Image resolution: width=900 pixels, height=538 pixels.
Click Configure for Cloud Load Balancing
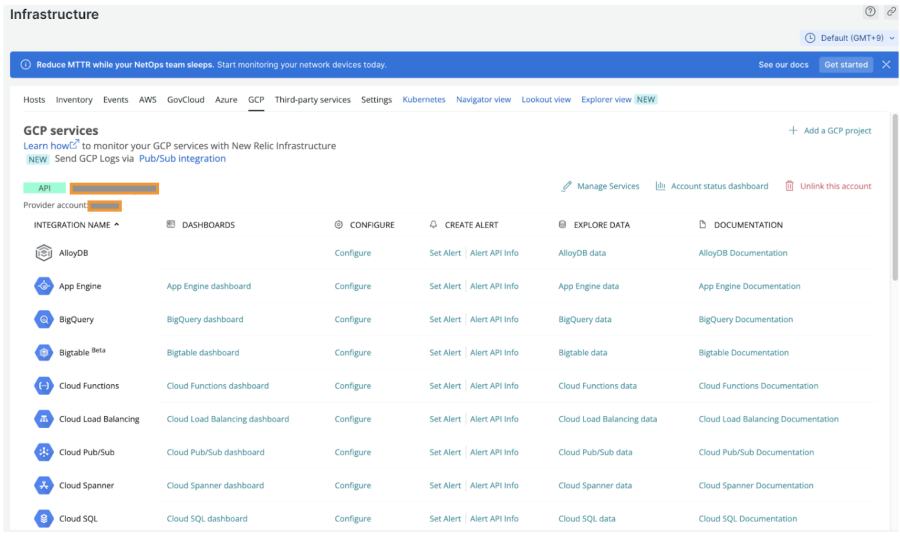pyautogui.click(x=352, y=419)
